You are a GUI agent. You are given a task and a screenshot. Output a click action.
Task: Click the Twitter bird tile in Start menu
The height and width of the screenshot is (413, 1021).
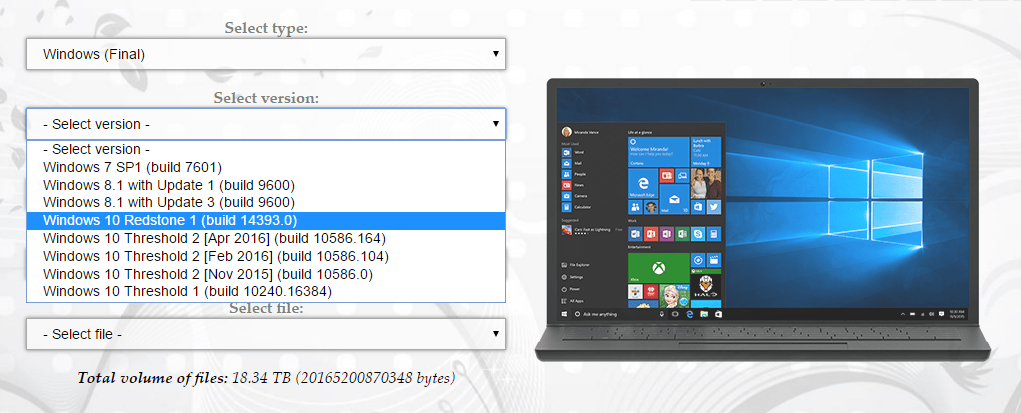[714, 206]
